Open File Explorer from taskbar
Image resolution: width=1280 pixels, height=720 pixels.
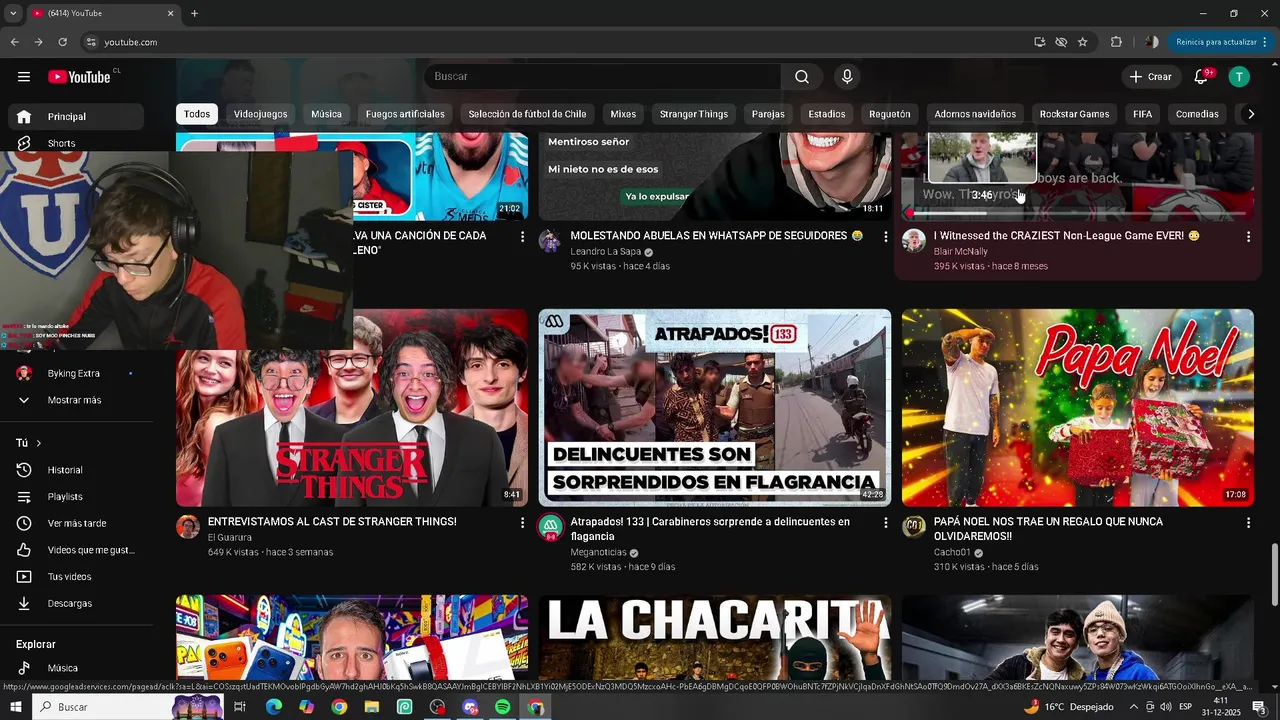coord(372,707)
